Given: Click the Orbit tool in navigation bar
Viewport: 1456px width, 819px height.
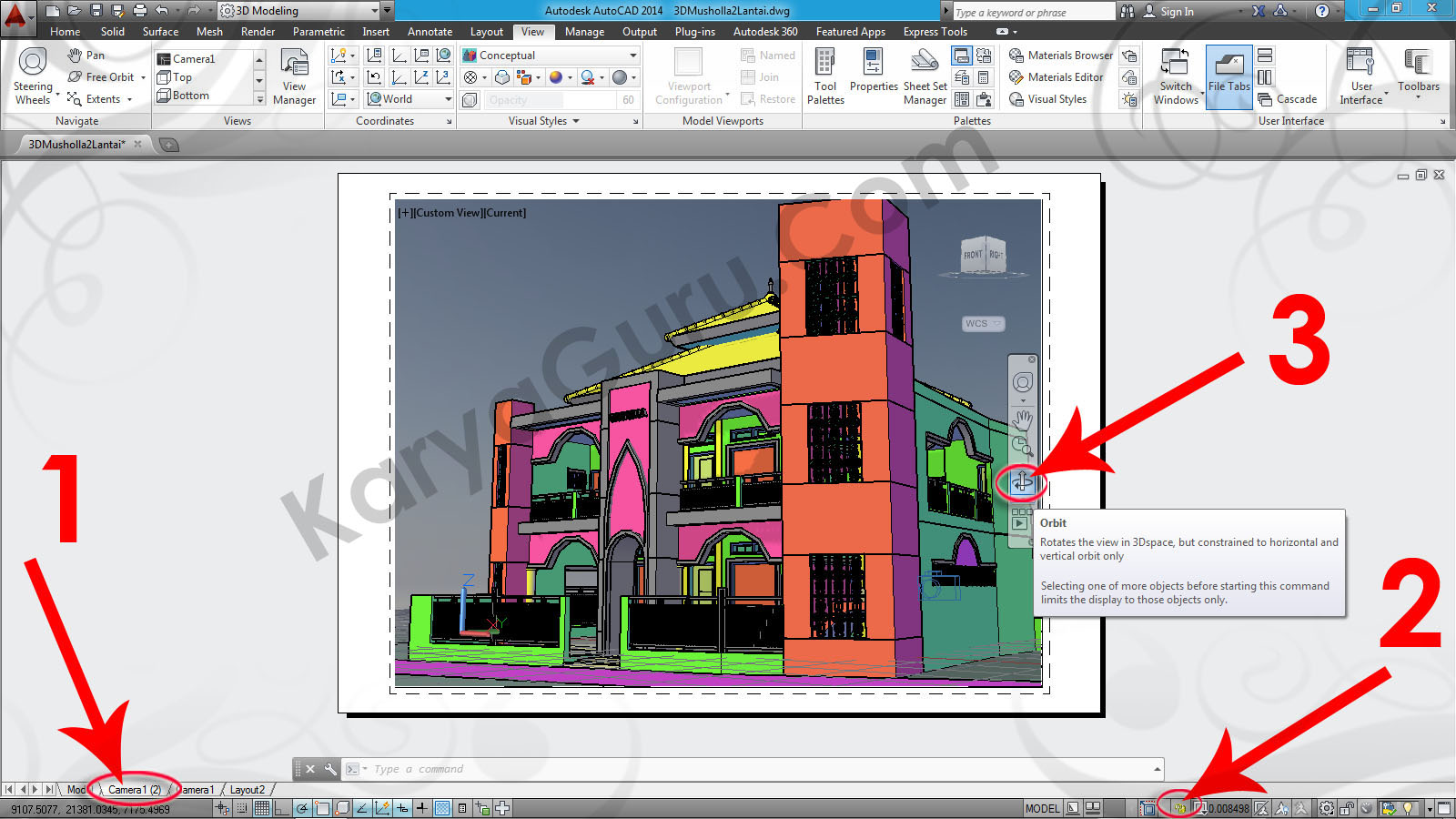Looking at the screenshot, I should [x=1022, y=481].
